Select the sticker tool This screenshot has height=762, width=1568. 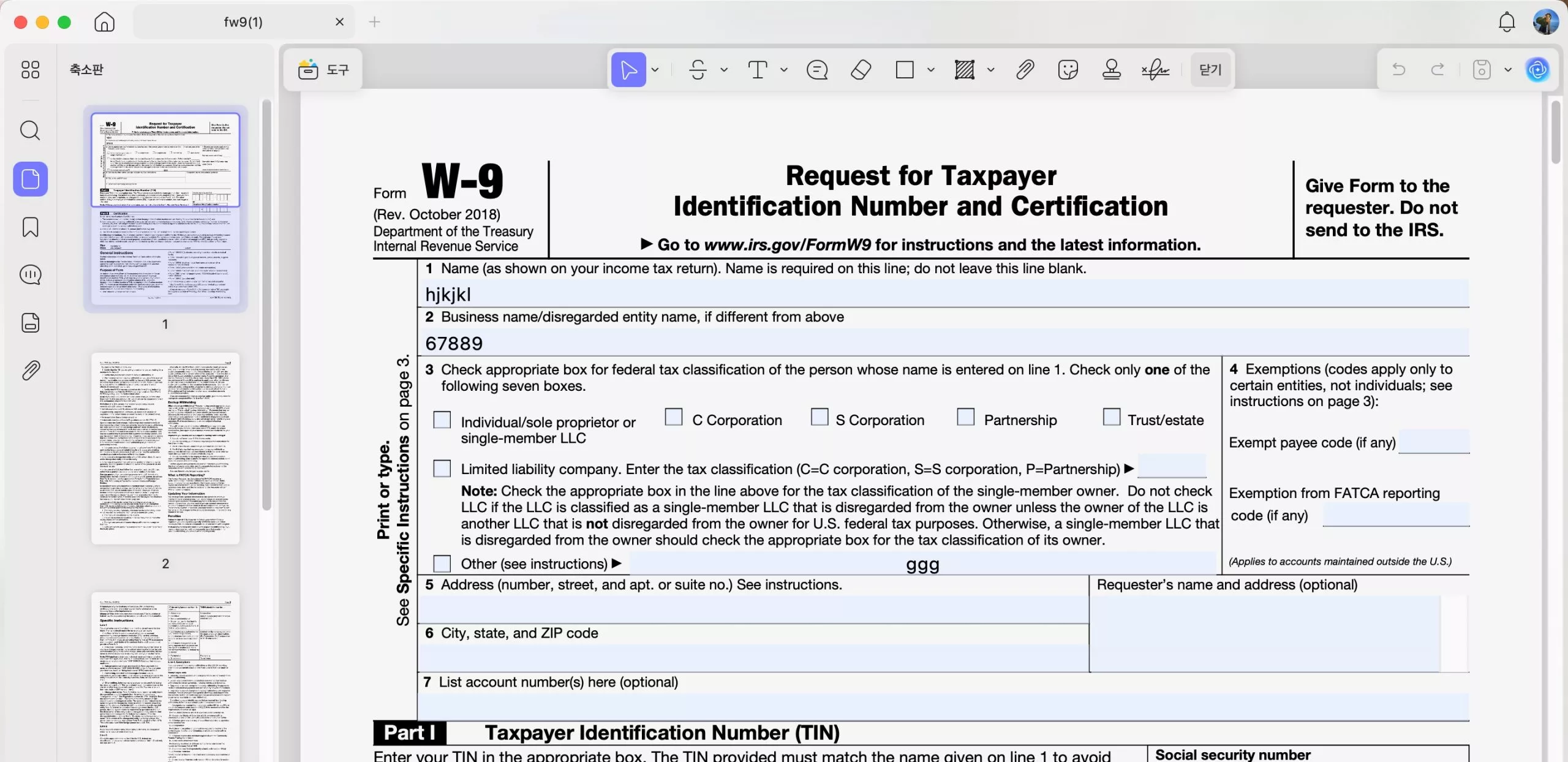(1068, 70)
